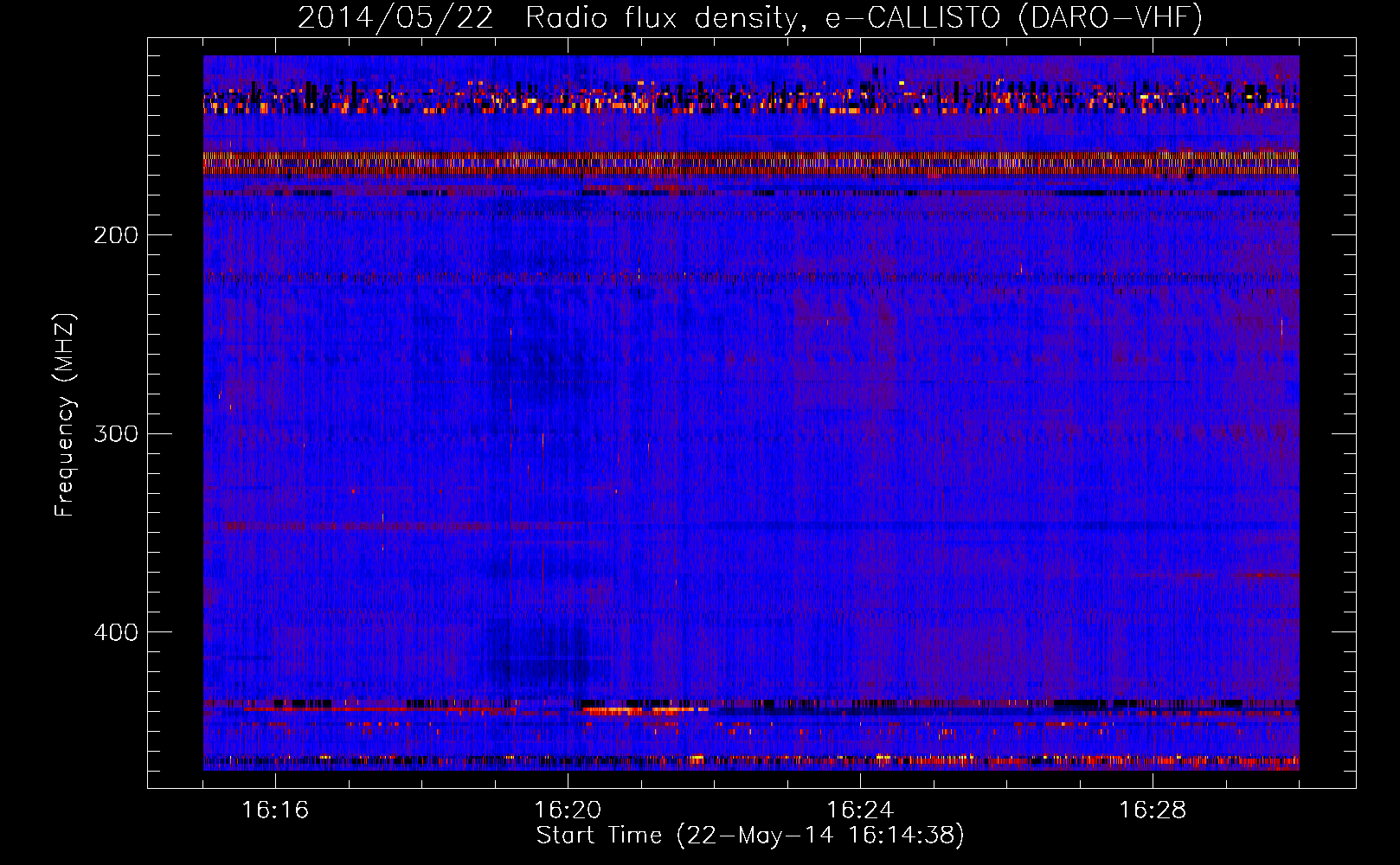Select the 'Frequency (MHZ)' y-axis label
Viewport: 1400px width, 865px height.
click(65, 414)
